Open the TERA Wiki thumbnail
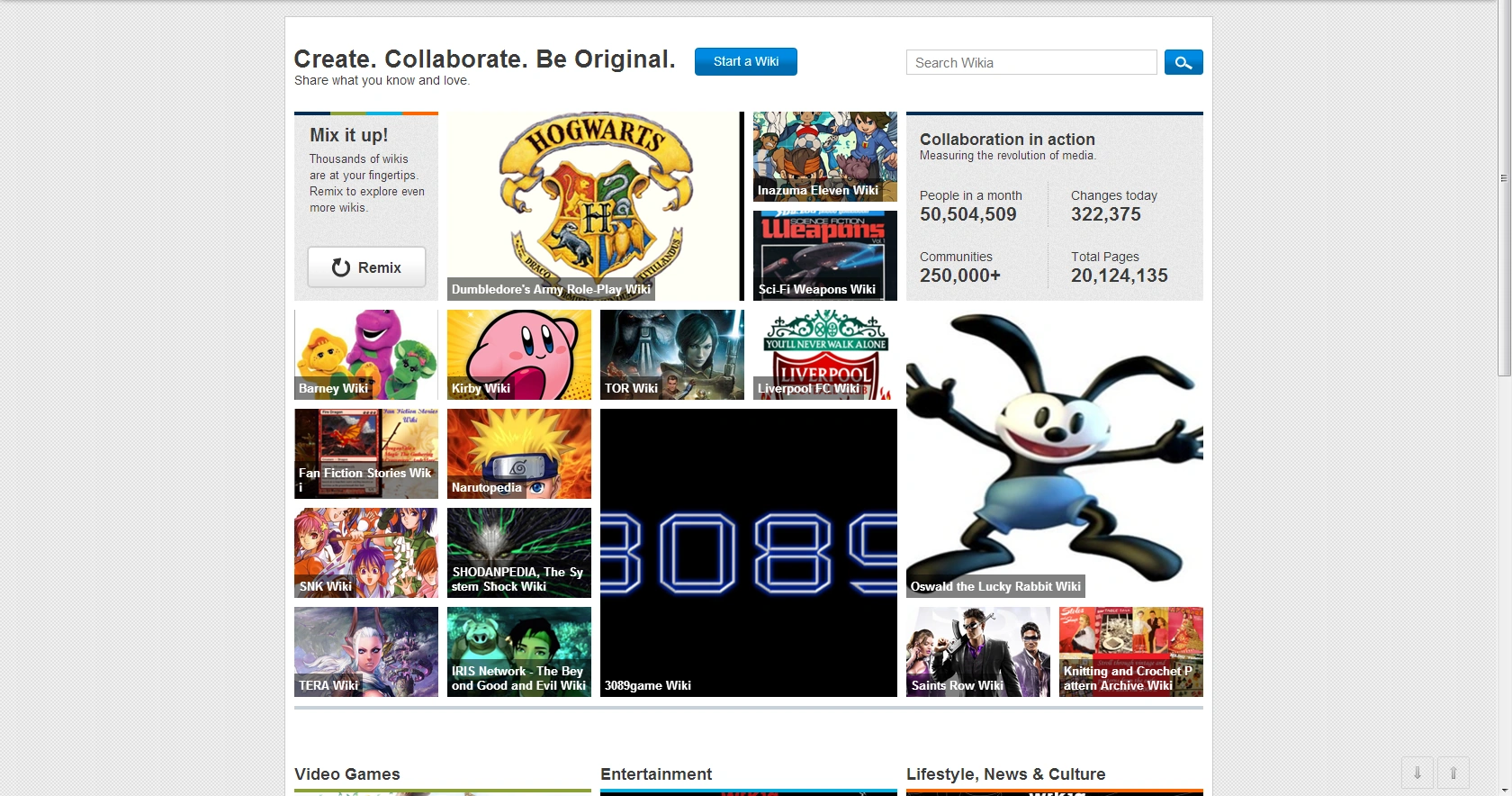This screenshot has width=1512, height=796. [366, 652]
